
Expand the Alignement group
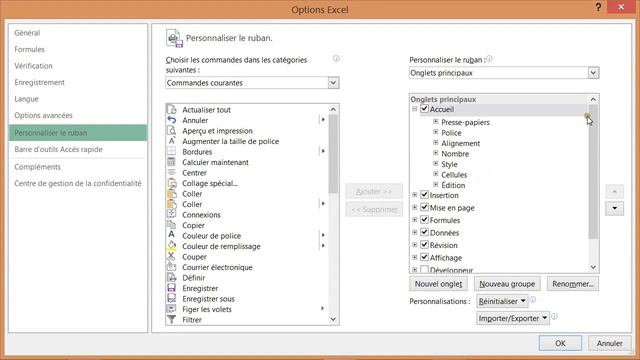pyautogui.click(x=436, y=142)
